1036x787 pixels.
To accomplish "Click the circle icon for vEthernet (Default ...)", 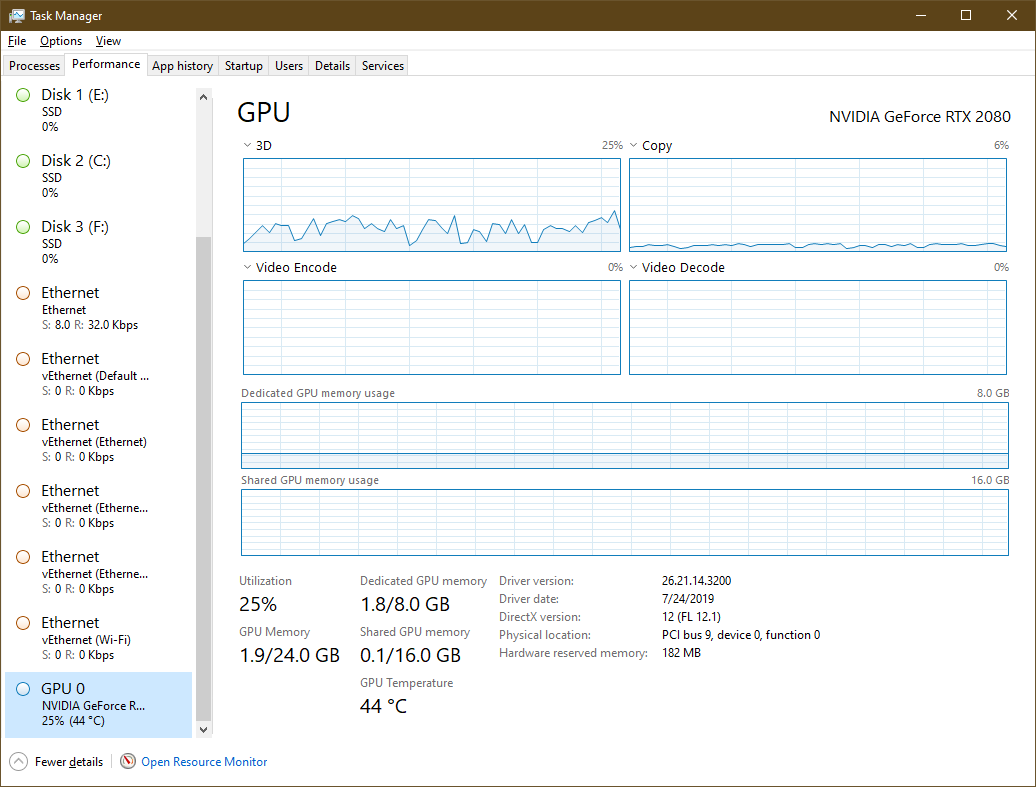I will [x=23, y=359].
